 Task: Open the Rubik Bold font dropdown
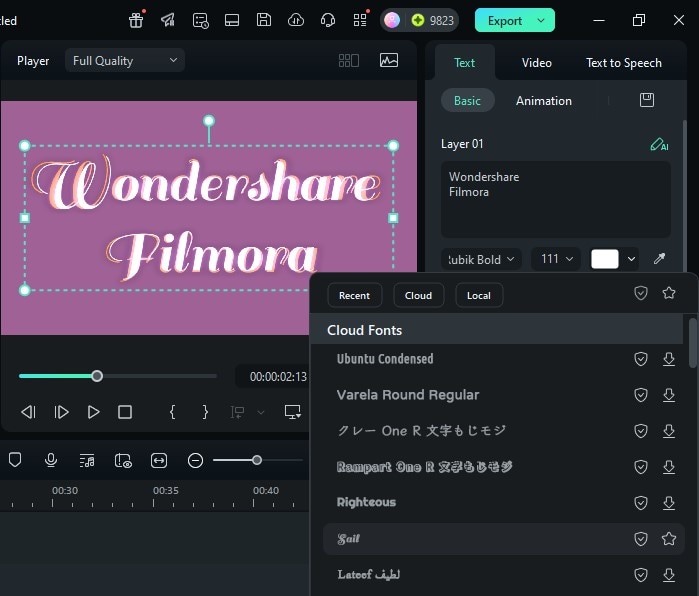click(x=481, y=259)
